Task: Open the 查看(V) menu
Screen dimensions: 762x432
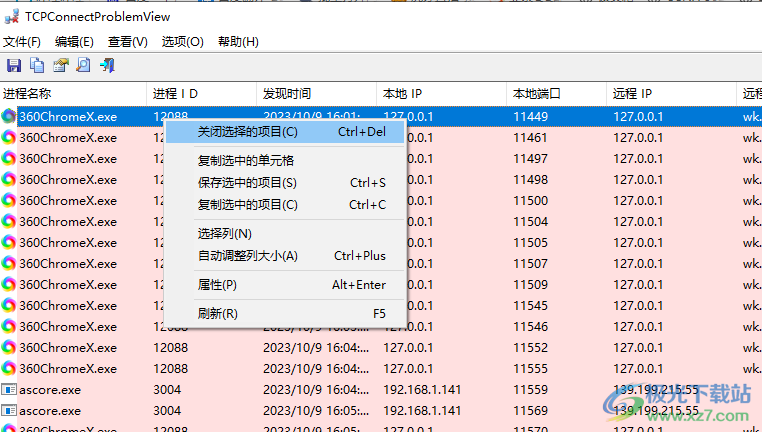Action: 127,42
